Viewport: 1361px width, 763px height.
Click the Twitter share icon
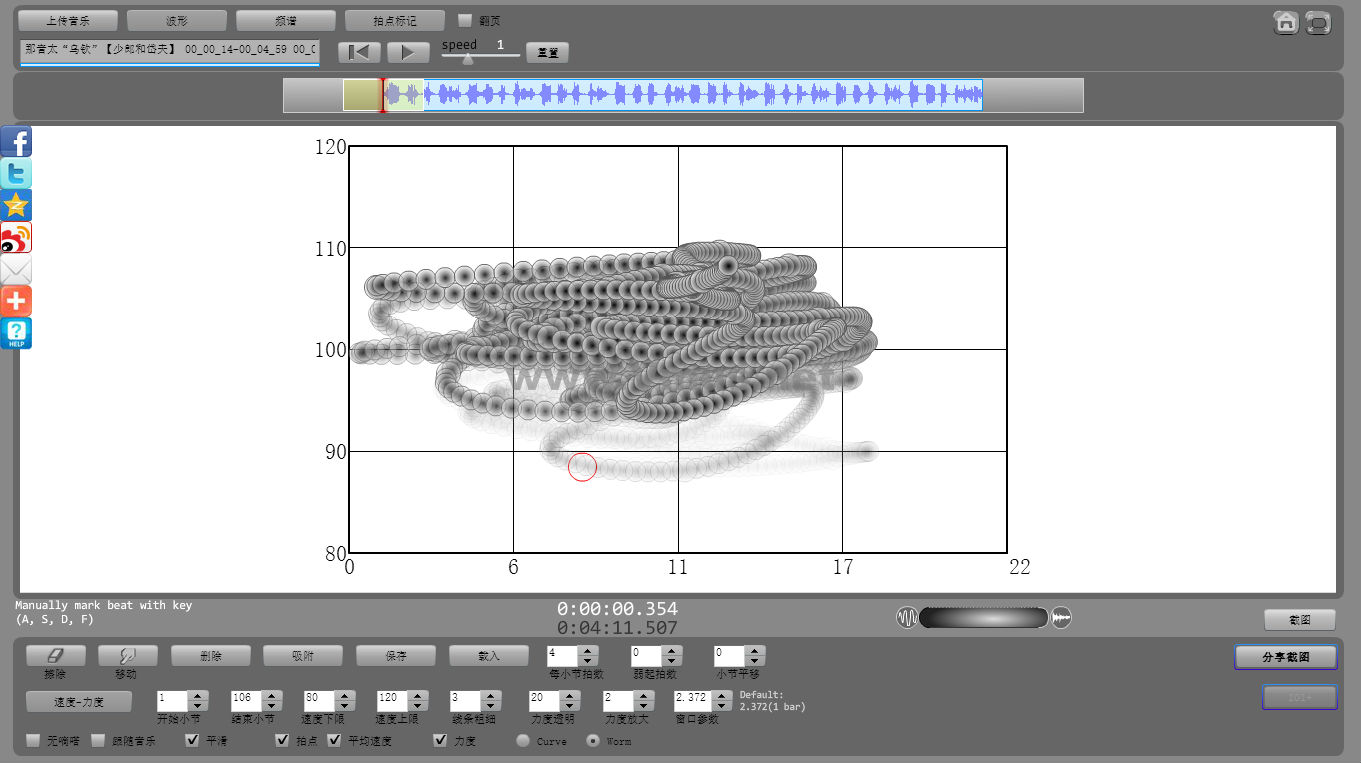pos(16,174)
